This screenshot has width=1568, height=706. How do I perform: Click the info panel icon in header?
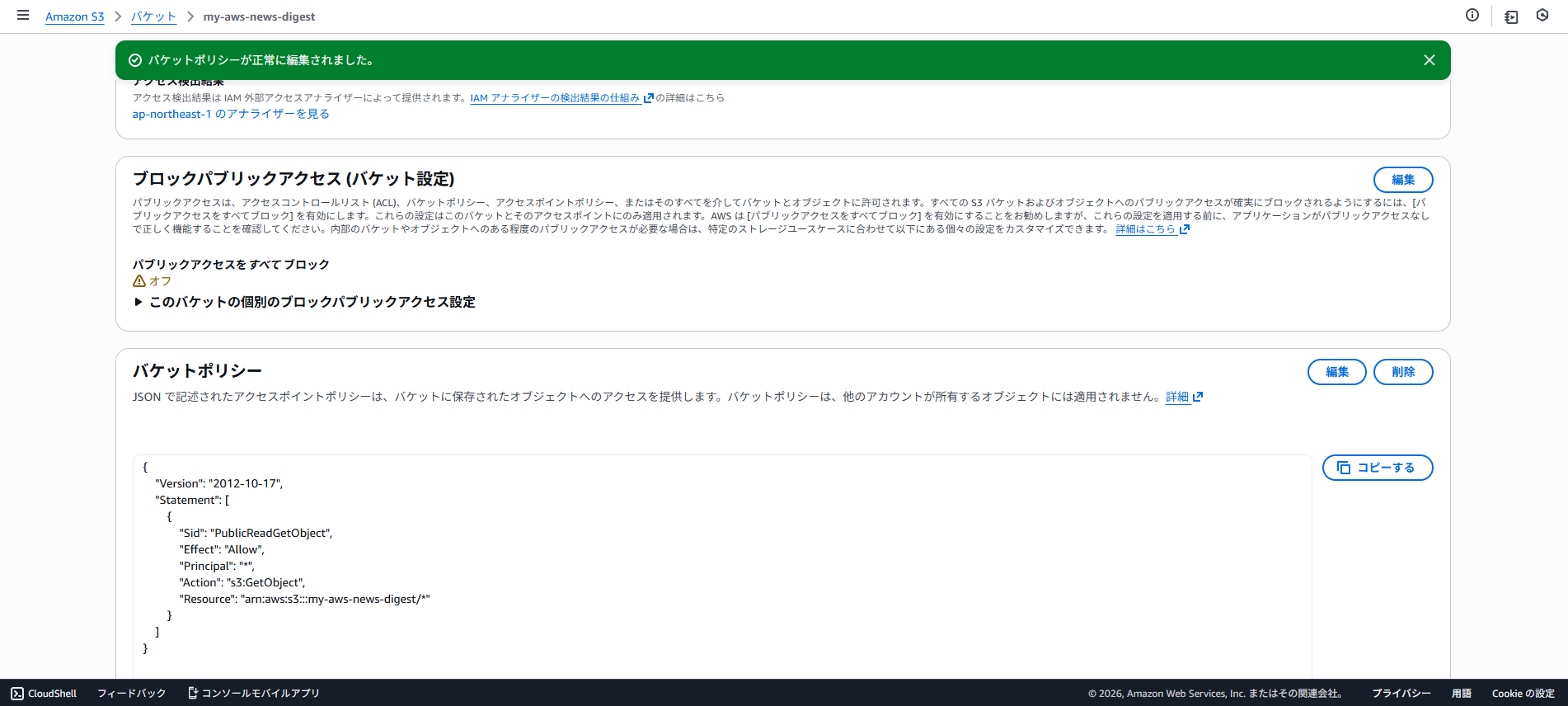tap(1472, 16)
